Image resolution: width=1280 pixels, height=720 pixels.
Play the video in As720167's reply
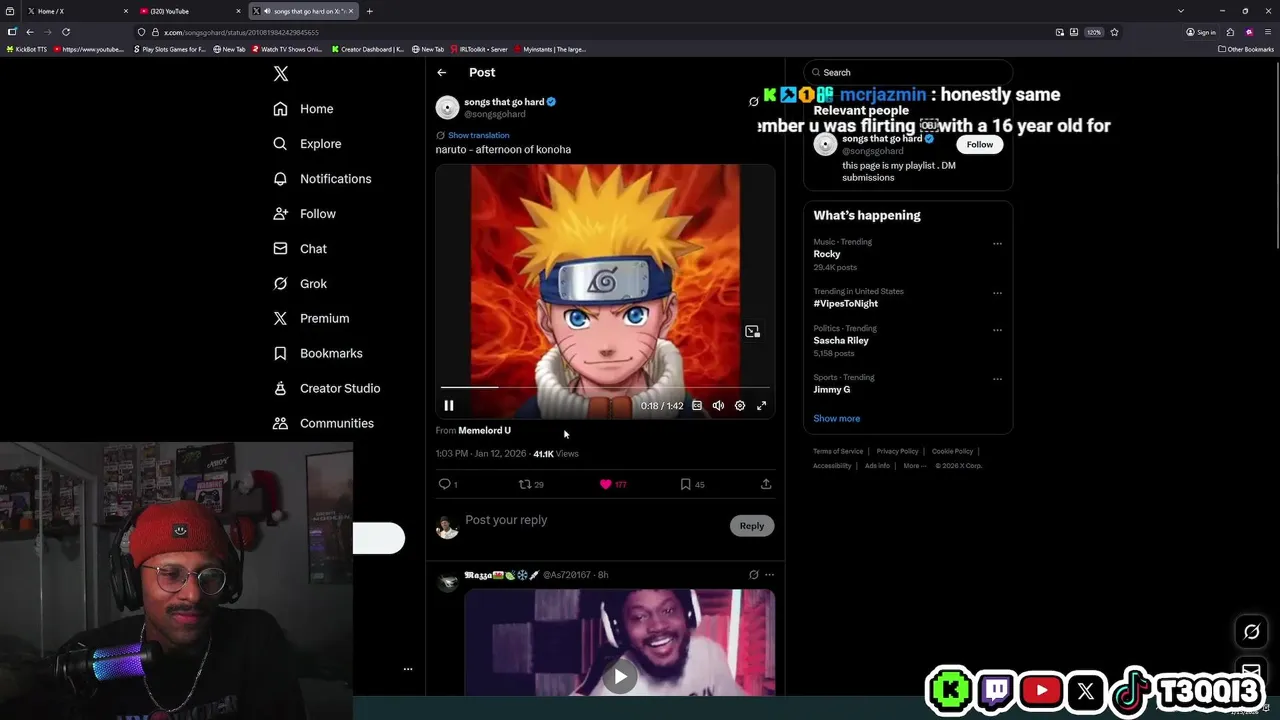tap(620, 676)
